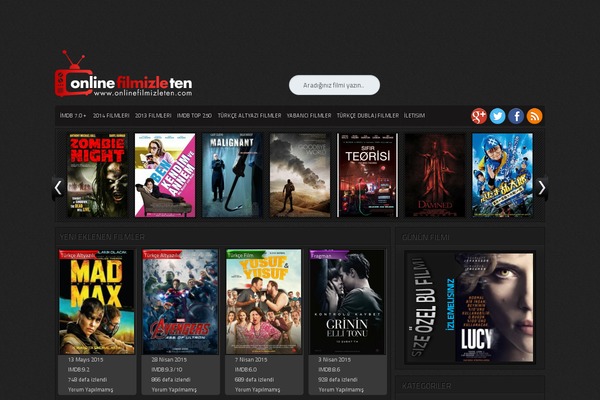Open Türkçe Dublaj Filmler menu item
Image resolution: width=600 pixels, height=400 pixels.
(x=368, y=116)
